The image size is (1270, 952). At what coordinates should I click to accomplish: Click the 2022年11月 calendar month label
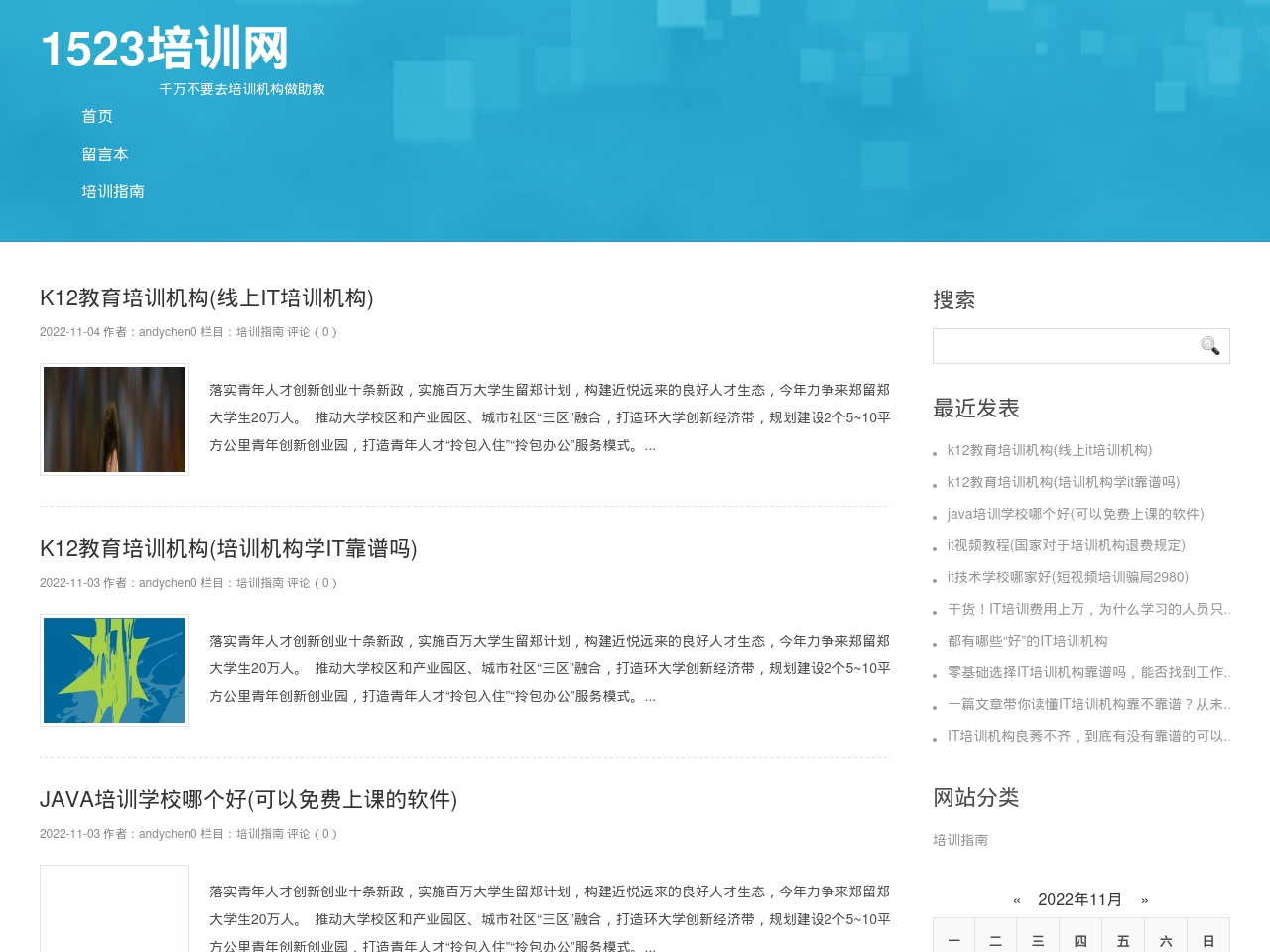coord(1079,900)
